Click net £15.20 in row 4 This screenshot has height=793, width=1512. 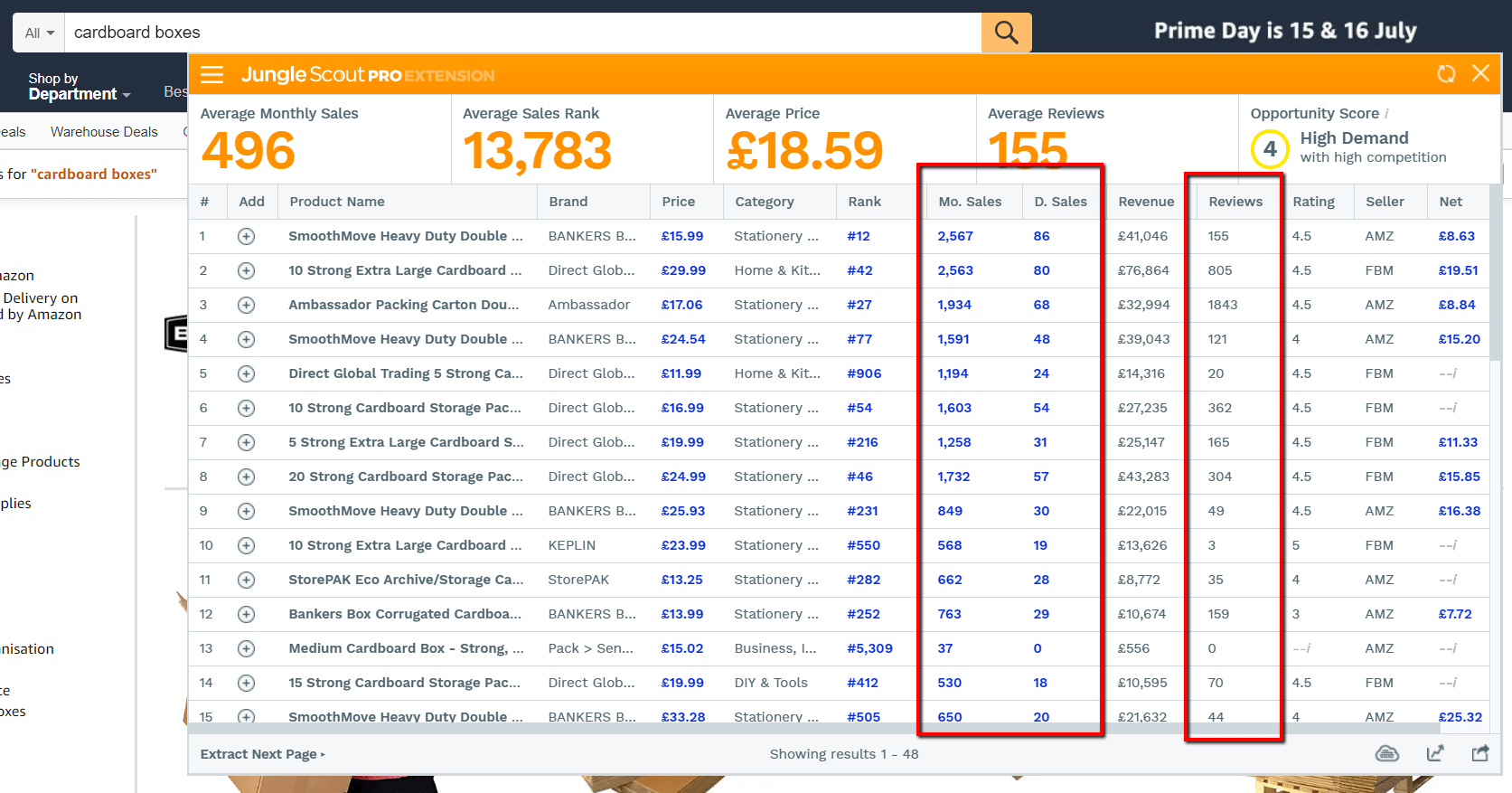point(1460,339)
